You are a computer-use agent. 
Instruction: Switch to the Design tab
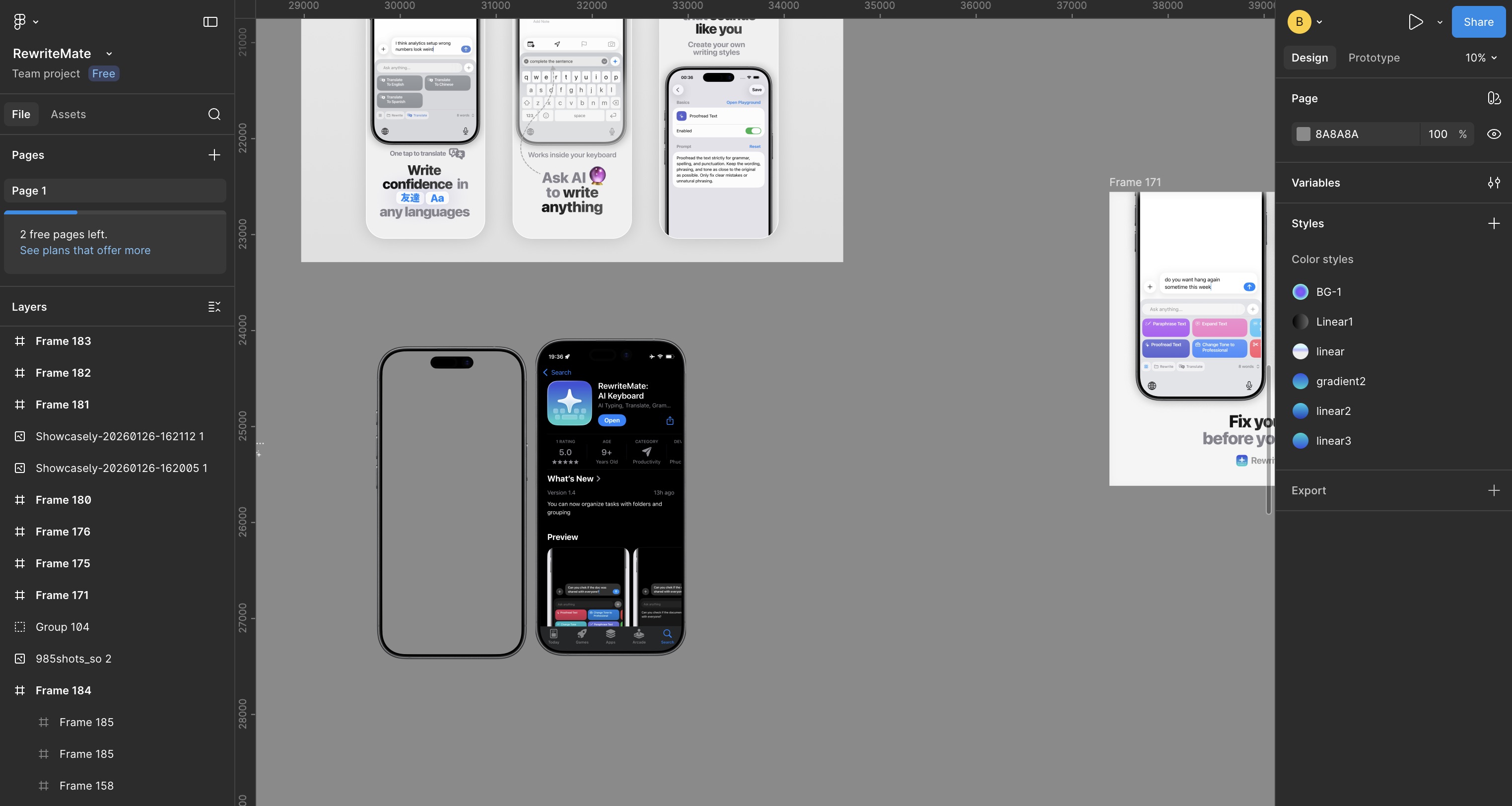coord(1309,58)
